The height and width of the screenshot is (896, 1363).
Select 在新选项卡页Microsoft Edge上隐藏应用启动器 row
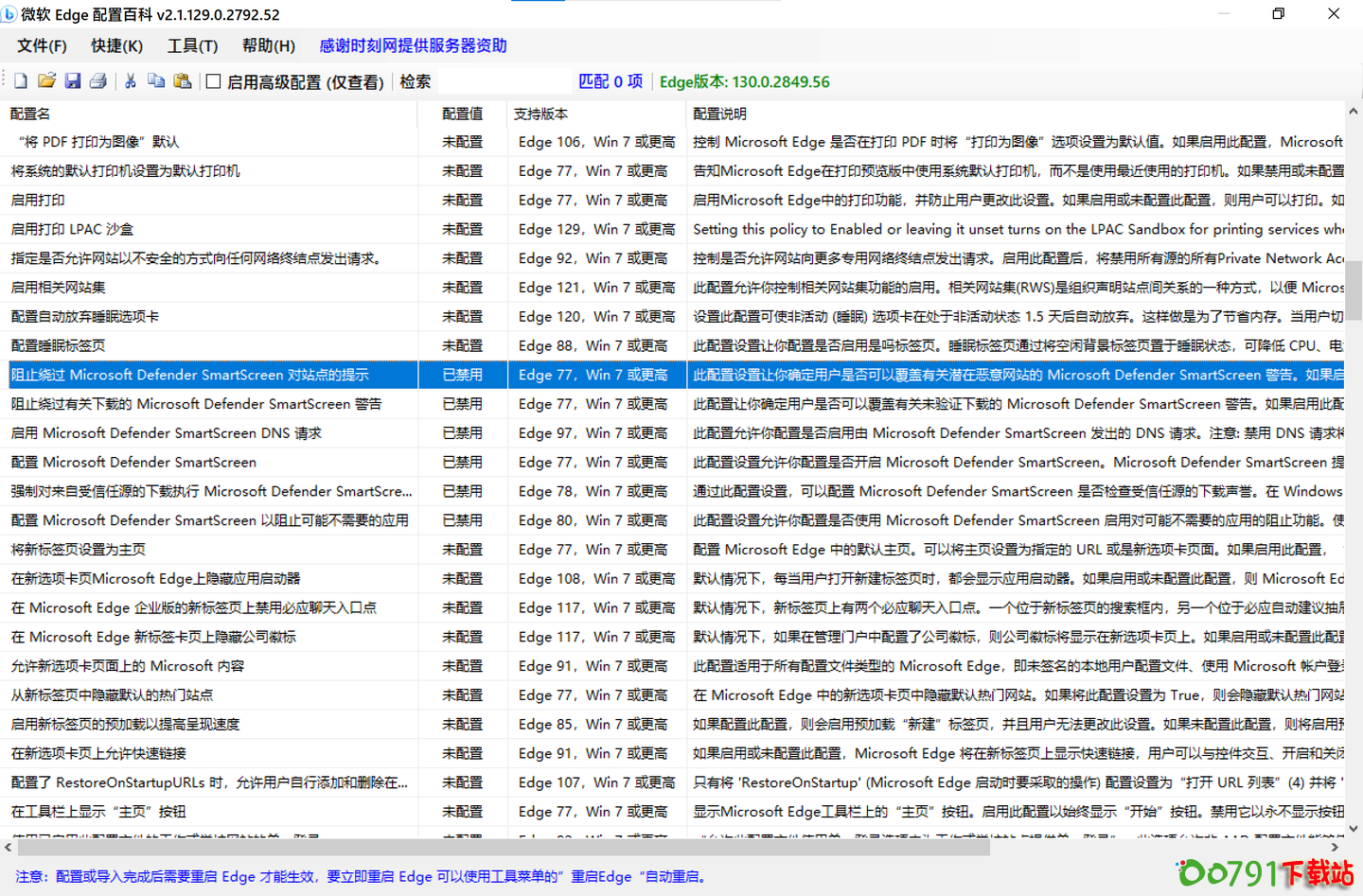click(x=672, y=579)
